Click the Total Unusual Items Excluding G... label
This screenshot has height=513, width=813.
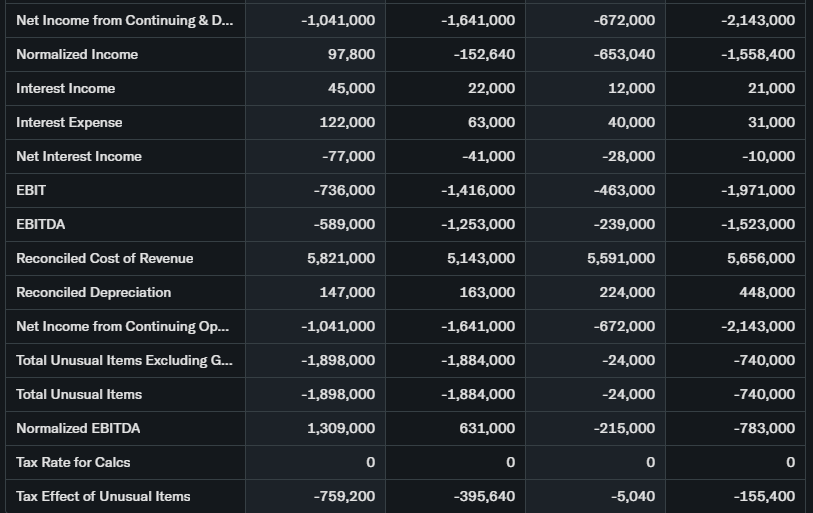coord(124,360)
